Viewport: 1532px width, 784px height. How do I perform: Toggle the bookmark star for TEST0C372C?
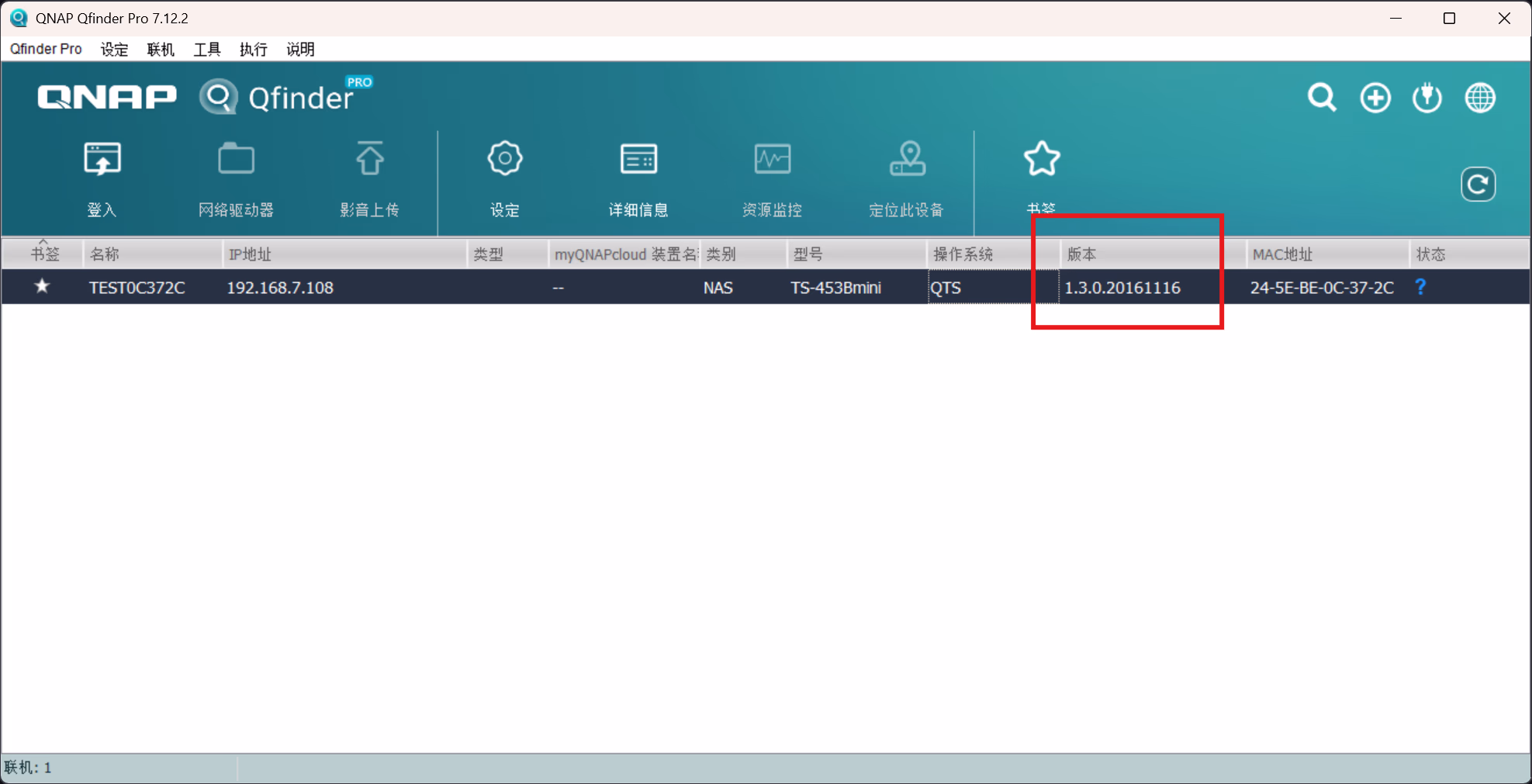(x=42, y=286)
